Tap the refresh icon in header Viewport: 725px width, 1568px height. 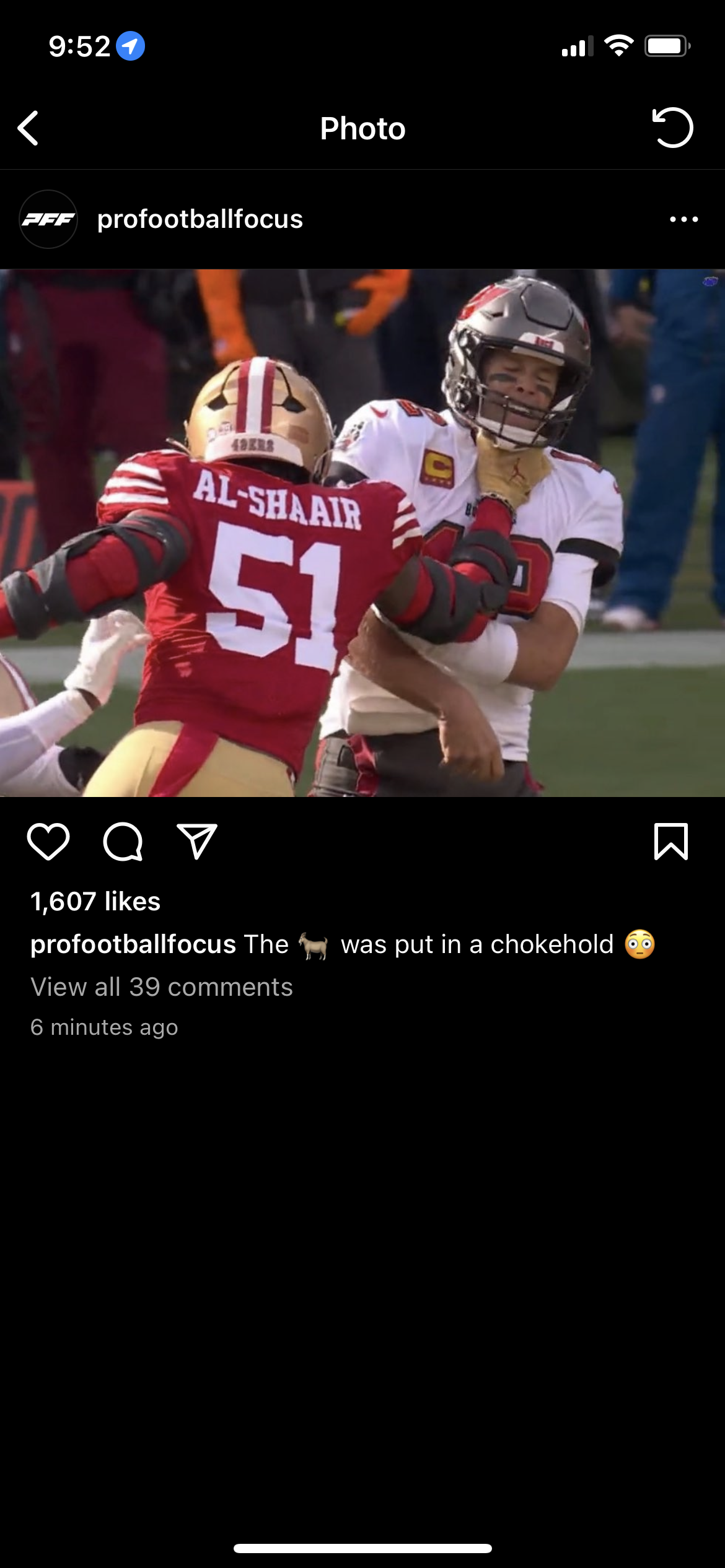(672, 128)
